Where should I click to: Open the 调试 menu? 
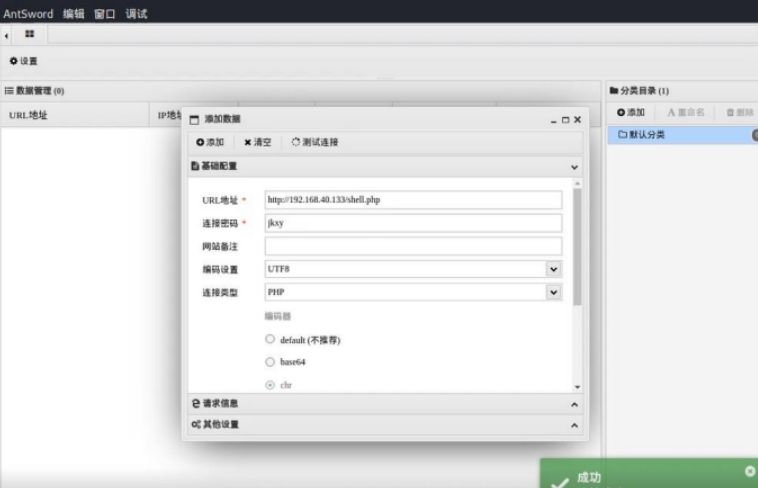click(136, 14)
